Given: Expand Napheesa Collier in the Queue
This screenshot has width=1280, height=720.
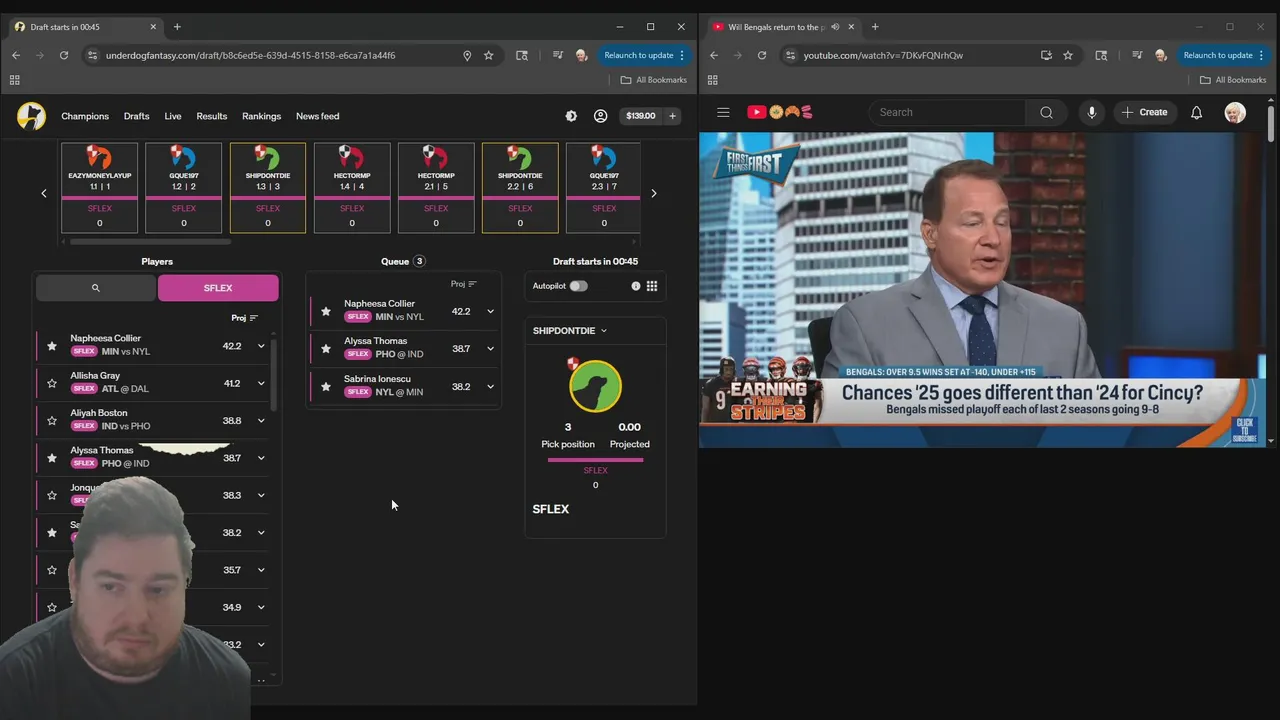Looking at the screenshot, I should point(490,311).
